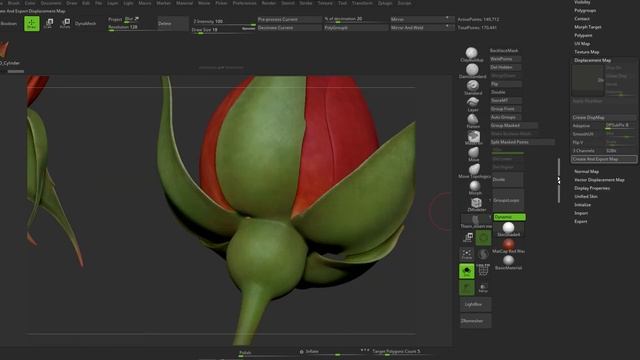Select the ClayBuildup brush
Image resolution: width=640 pixels, height=360 pixels.
472,53
